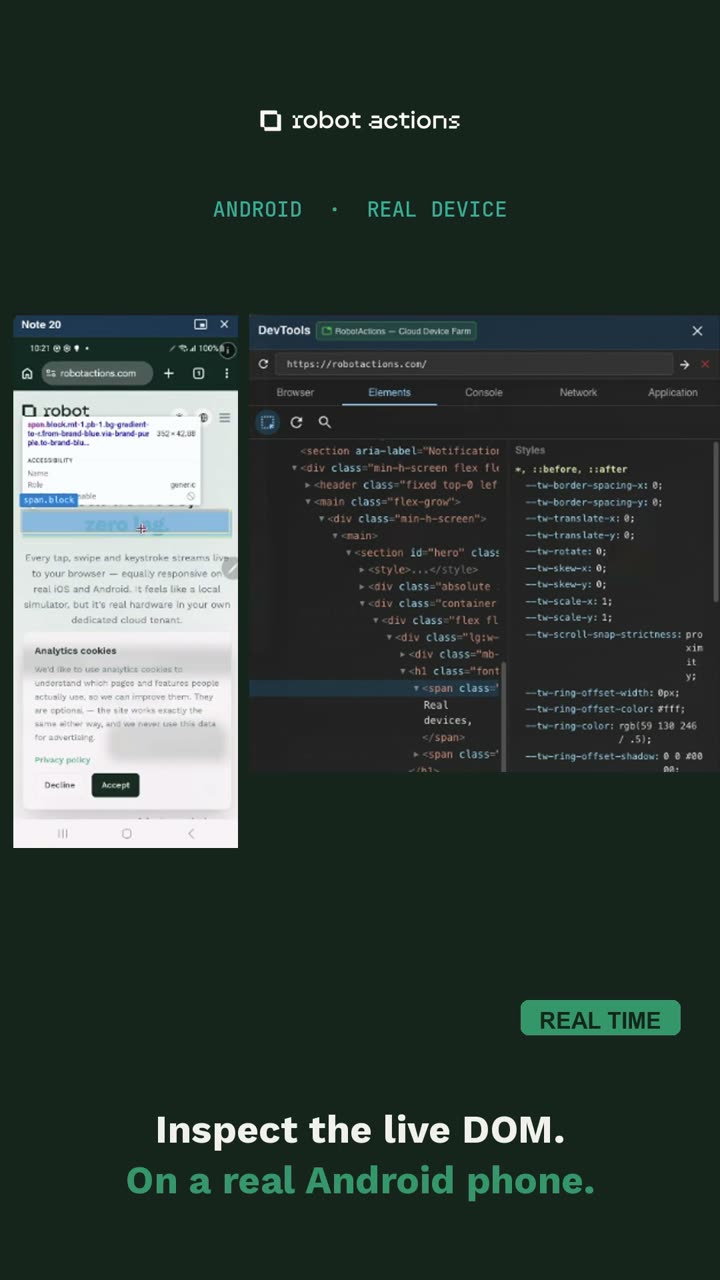
Task: Click the globe language icon on the page header
Action: (x=203, y=417)
